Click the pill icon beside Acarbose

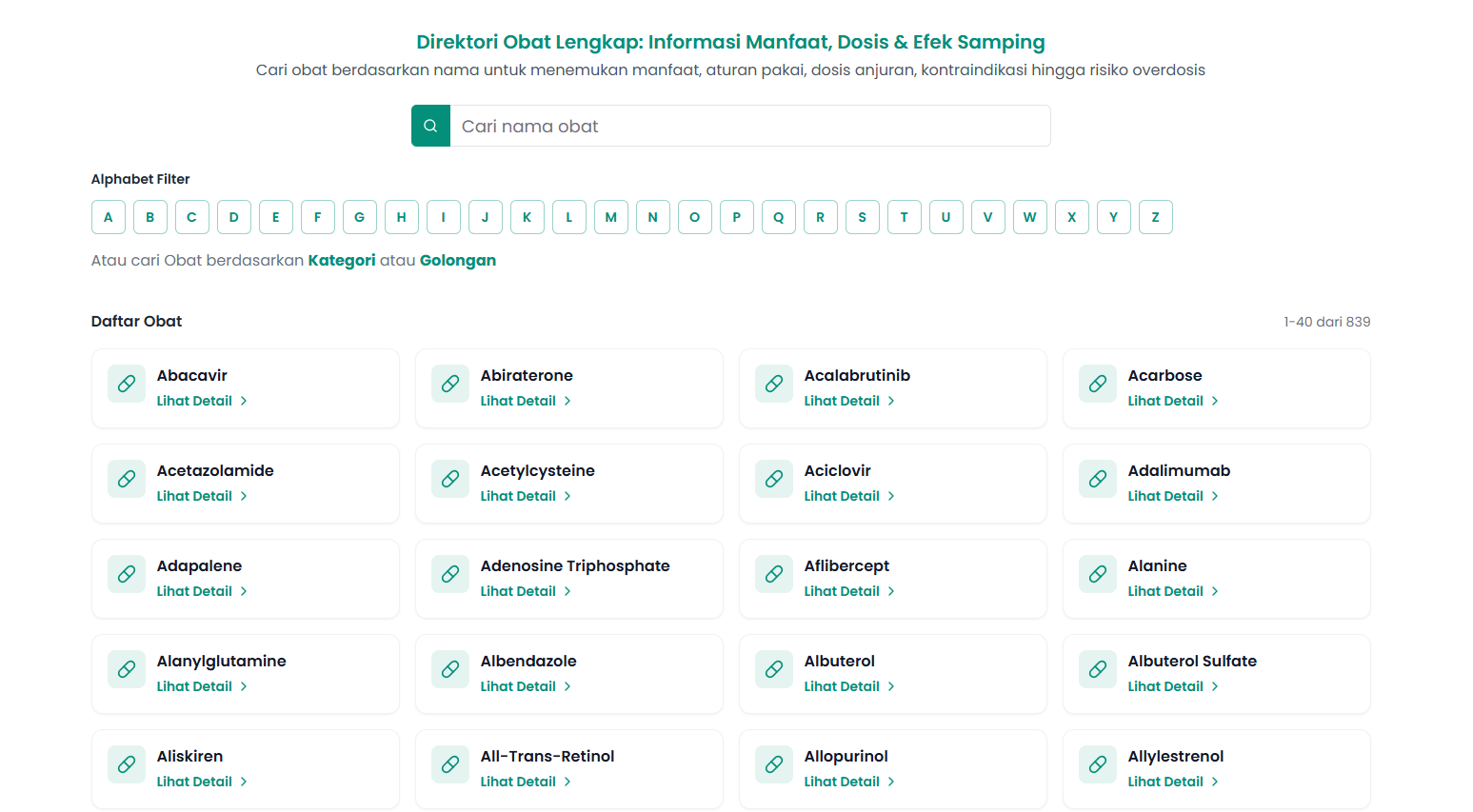click(1098, 384)
